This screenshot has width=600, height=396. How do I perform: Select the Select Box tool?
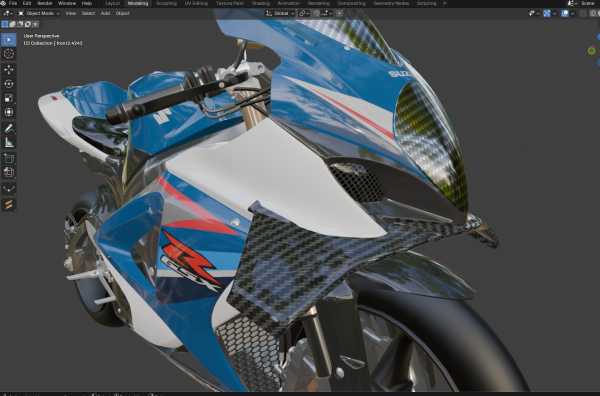pos(9,39)
